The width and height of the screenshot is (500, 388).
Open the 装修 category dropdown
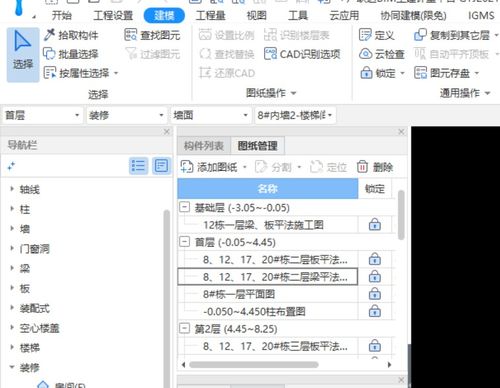(x=126, y=115)
